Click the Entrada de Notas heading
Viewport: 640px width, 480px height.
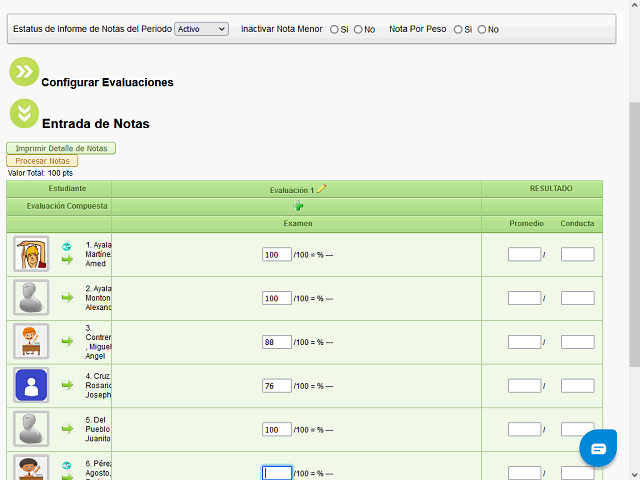(x=96, y=123)
